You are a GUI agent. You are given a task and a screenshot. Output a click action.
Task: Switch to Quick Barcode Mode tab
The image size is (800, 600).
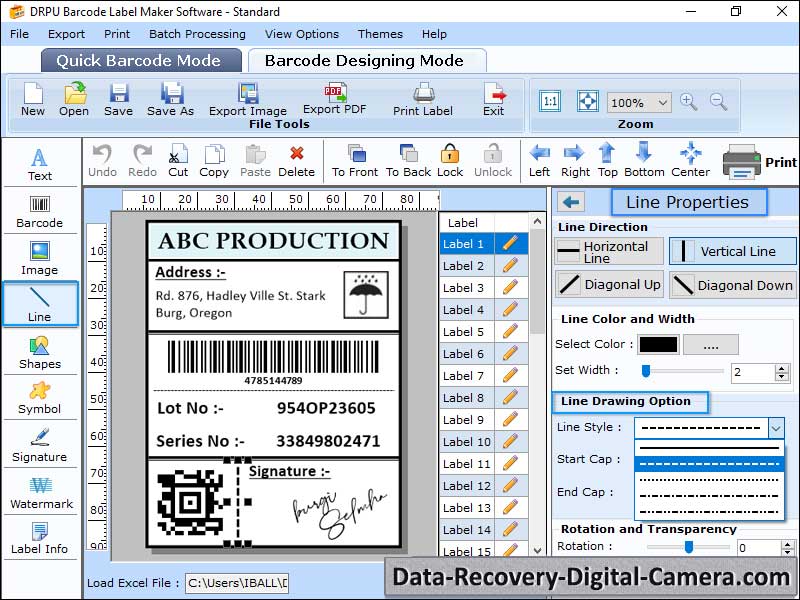click(140, 60)
